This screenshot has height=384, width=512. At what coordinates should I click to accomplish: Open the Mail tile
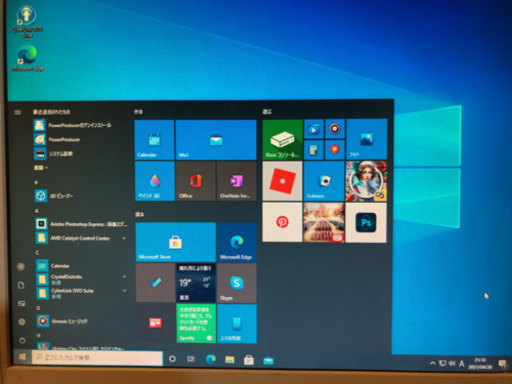click(216, 140)
